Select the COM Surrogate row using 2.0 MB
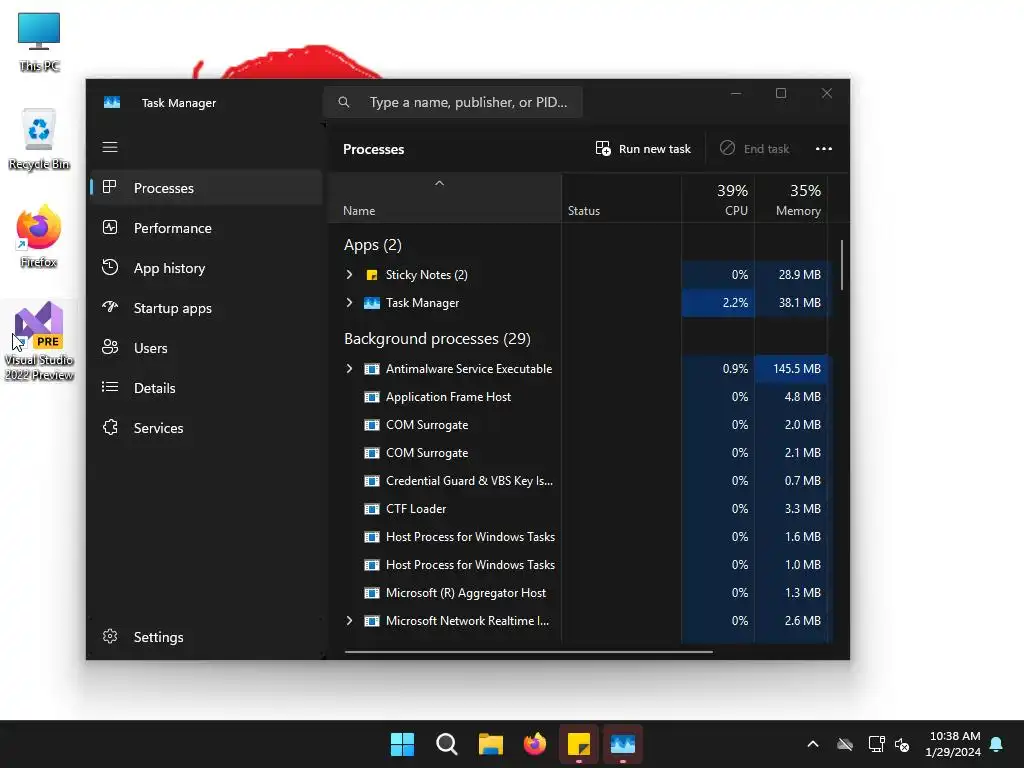The width and height of the screenshot is (1024, 768). [x=579, y=424]
